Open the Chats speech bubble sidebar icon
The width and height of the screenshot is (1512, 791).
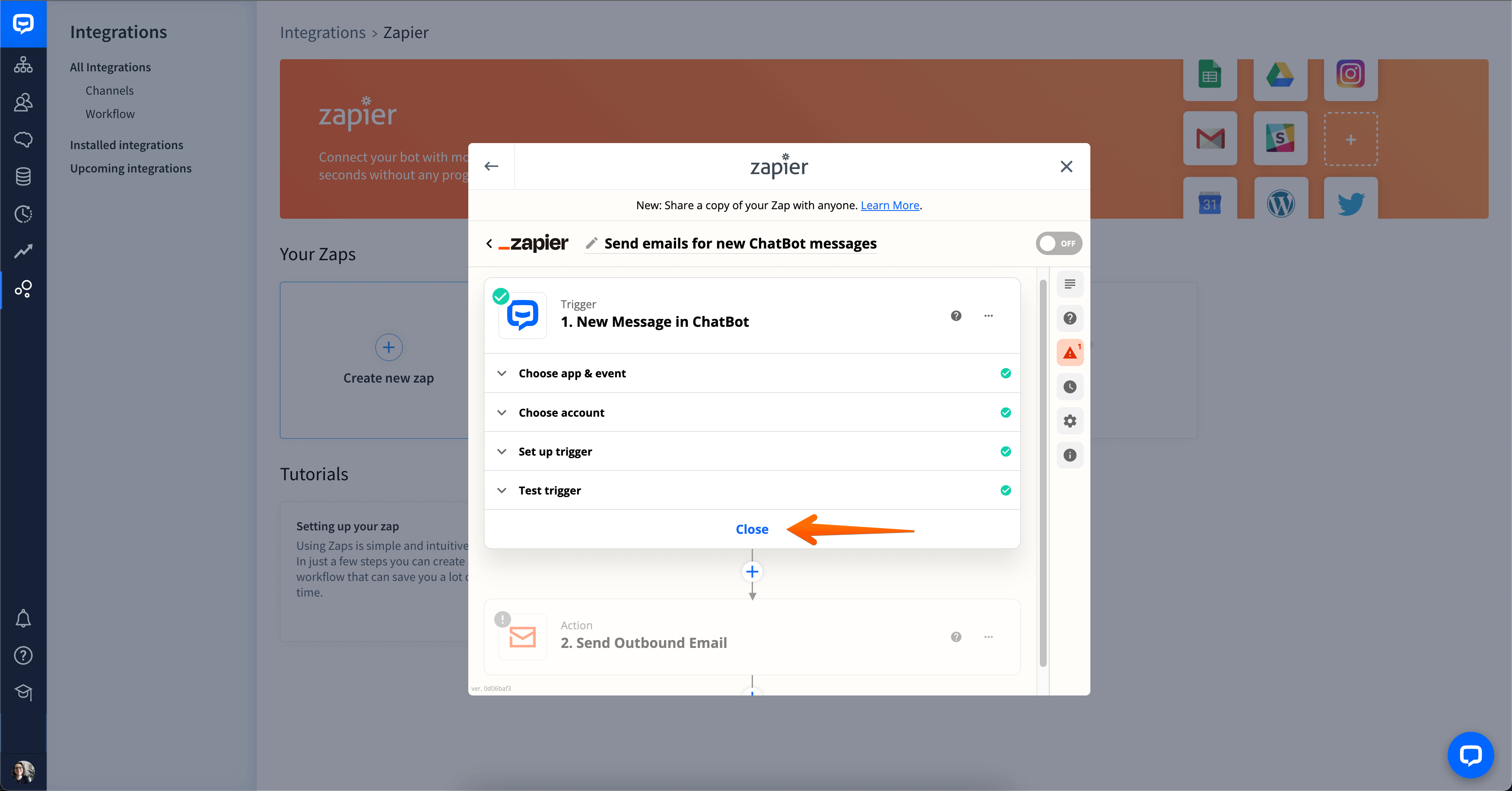[23, 139]
